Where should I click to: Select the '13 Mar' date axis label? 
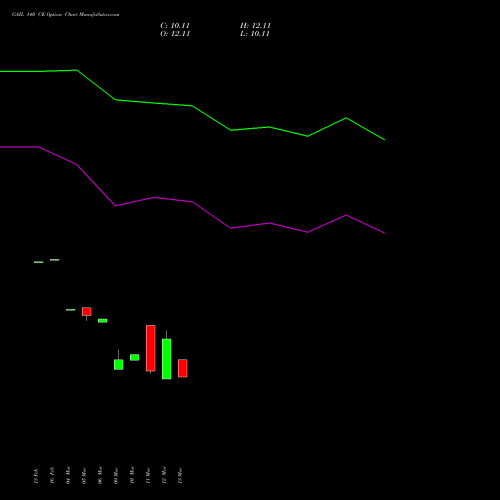point(180,475)
